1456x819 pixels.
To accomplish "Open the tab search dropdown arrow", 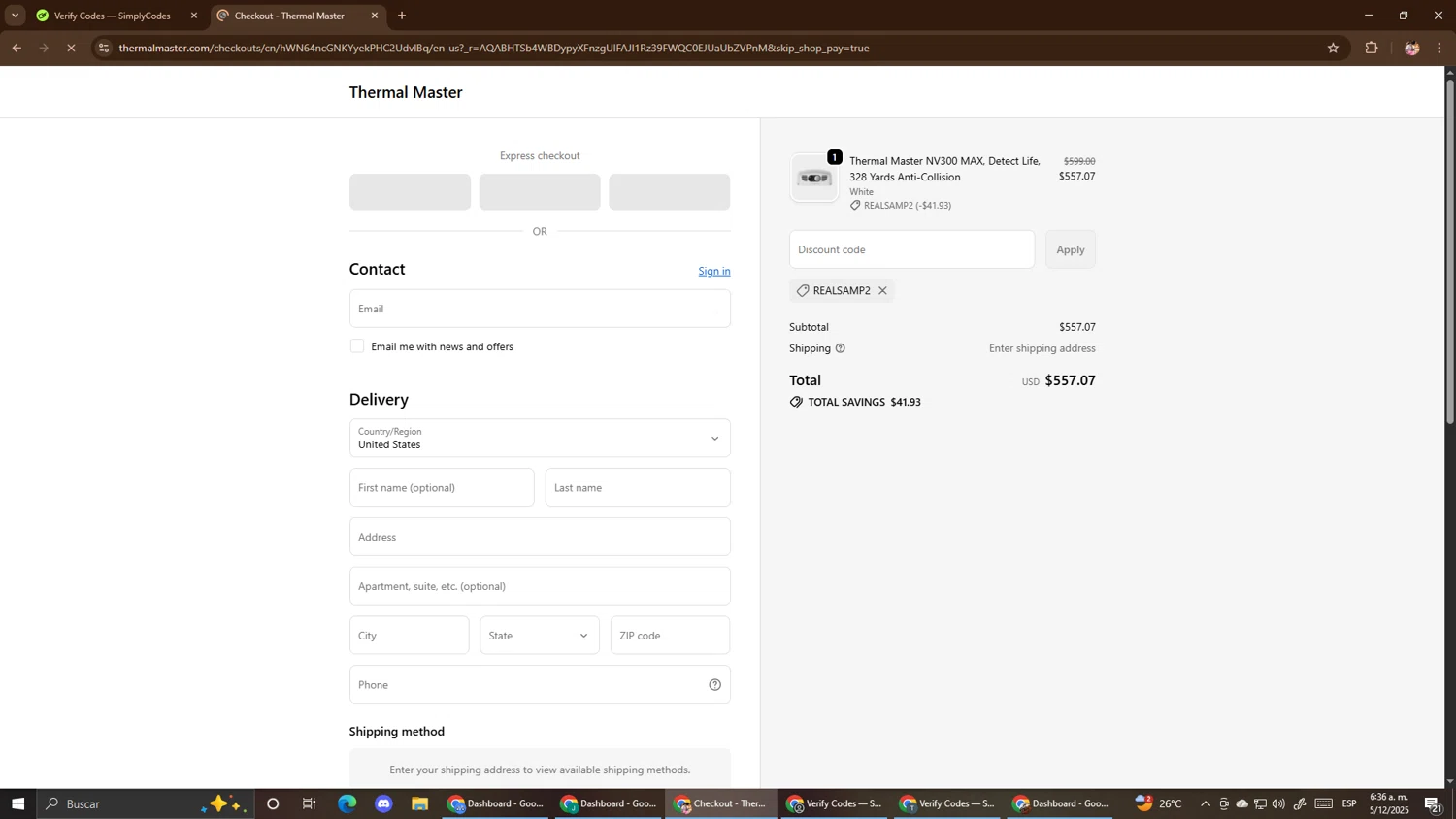I will 15,16.
